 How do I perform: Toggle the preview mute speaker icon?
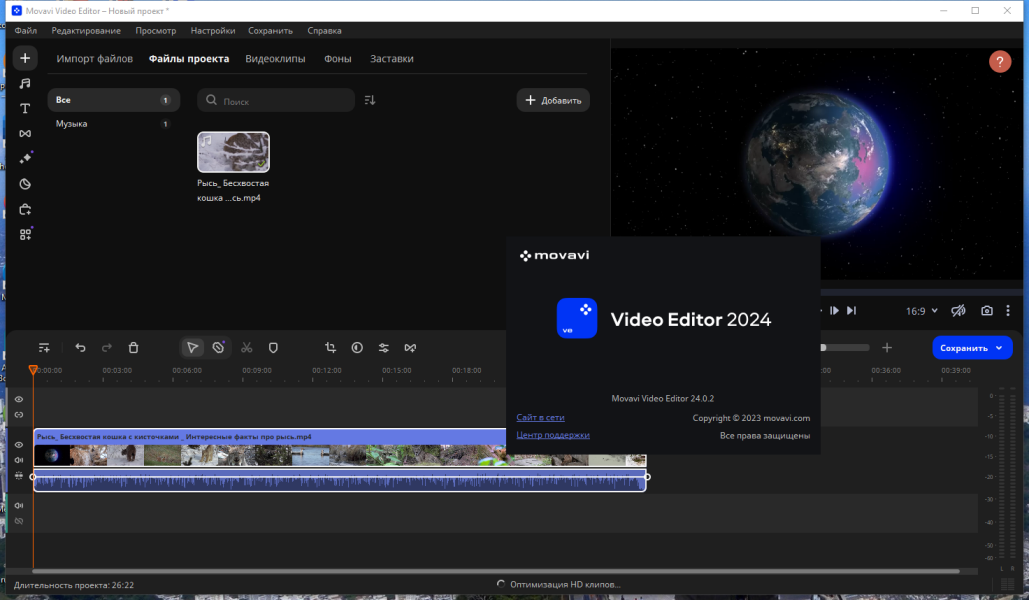958,311
